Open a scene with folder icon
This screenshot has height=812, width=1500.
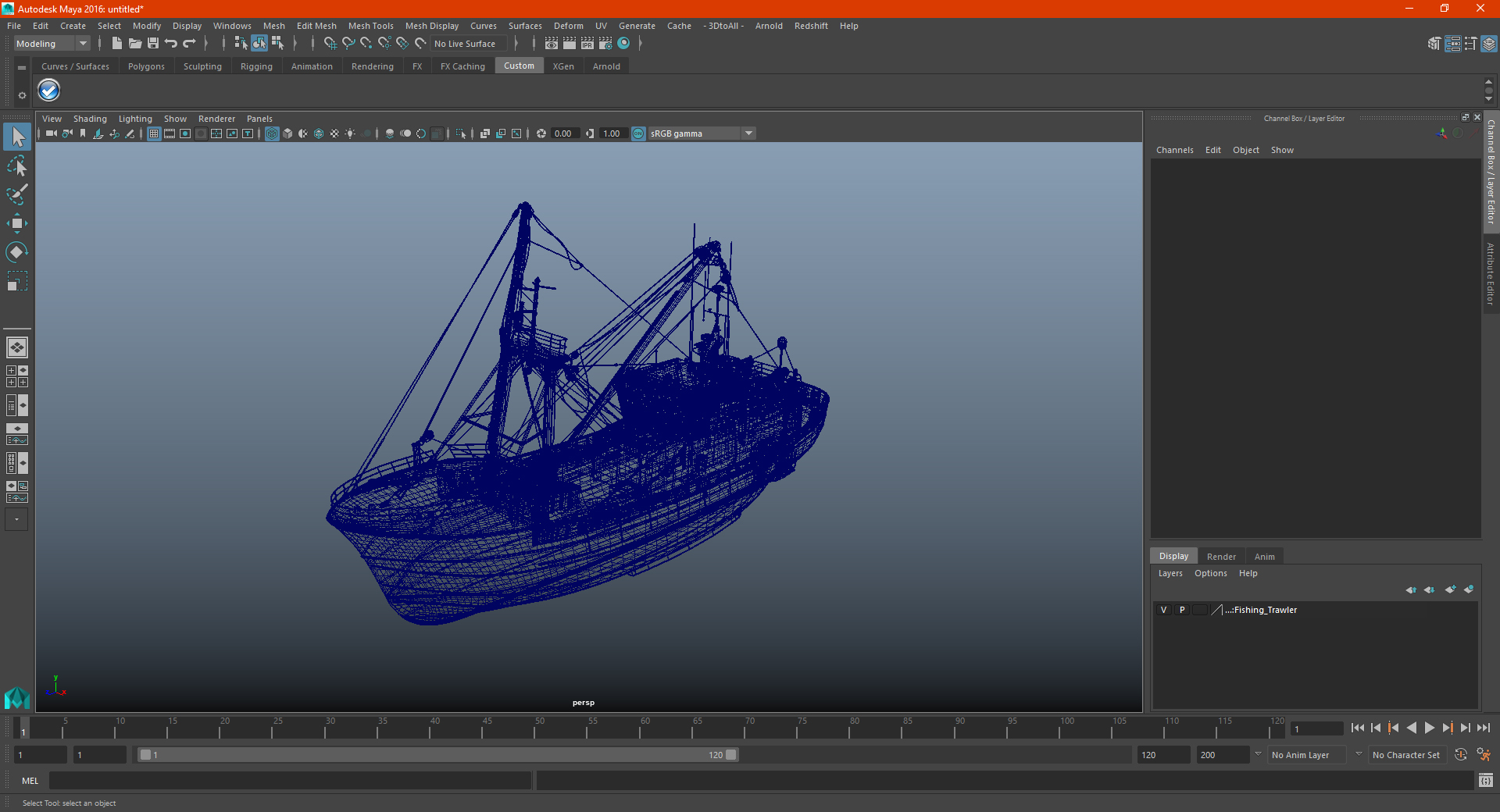pyautogui.click(x=134, y=44)
